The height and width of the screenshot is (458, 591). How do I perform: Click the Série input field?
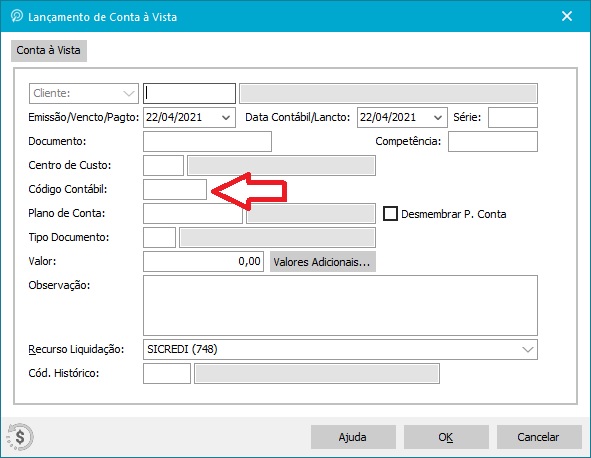513,118
